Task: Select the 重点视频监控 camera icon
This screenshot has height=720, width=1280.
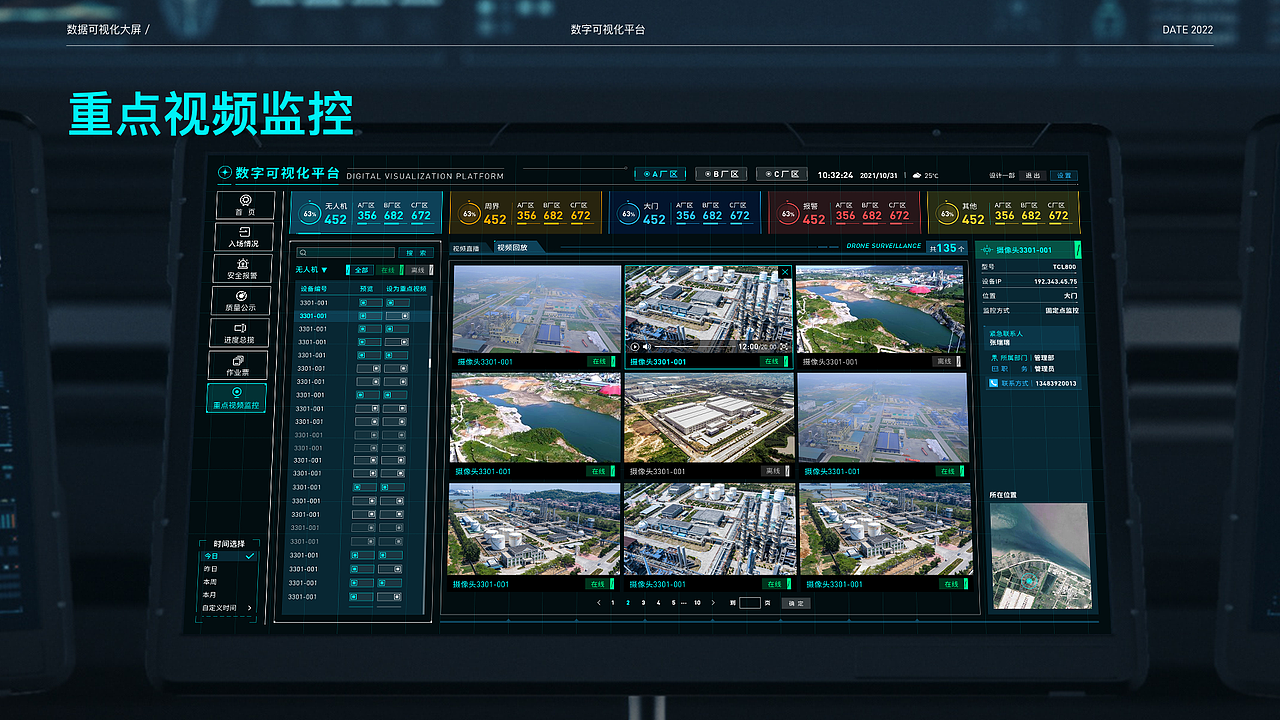Action: point(237,392)
